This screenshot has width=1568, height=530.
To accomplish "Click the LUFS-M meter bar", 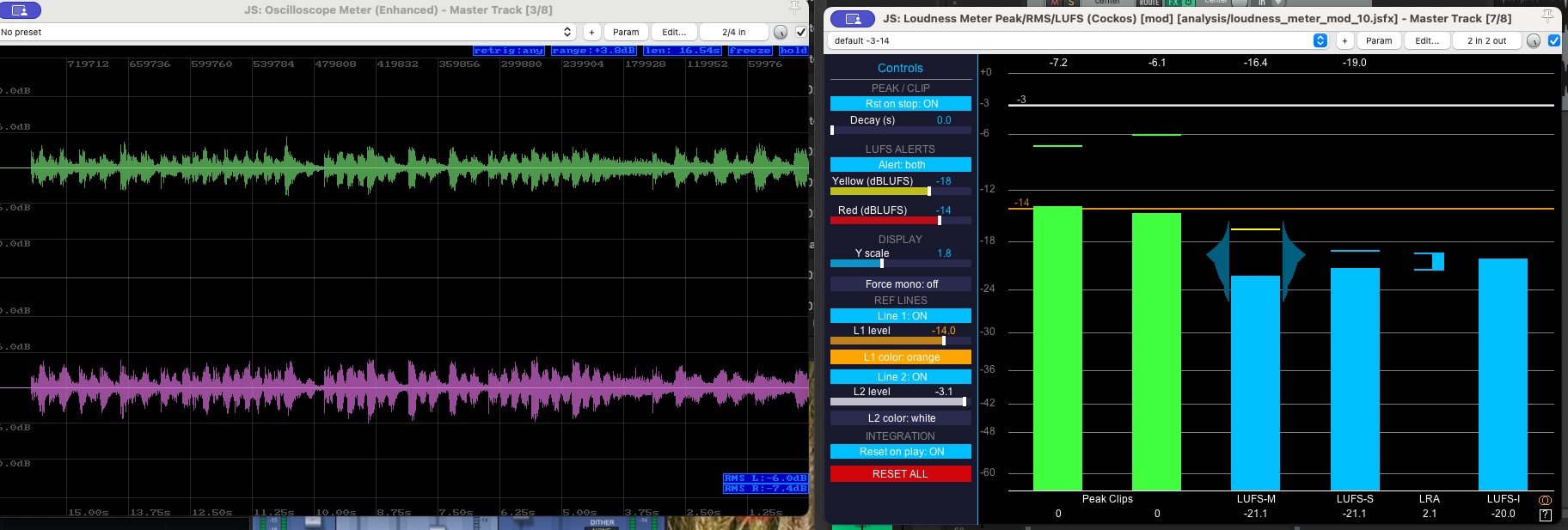I will coord(1255,383).
